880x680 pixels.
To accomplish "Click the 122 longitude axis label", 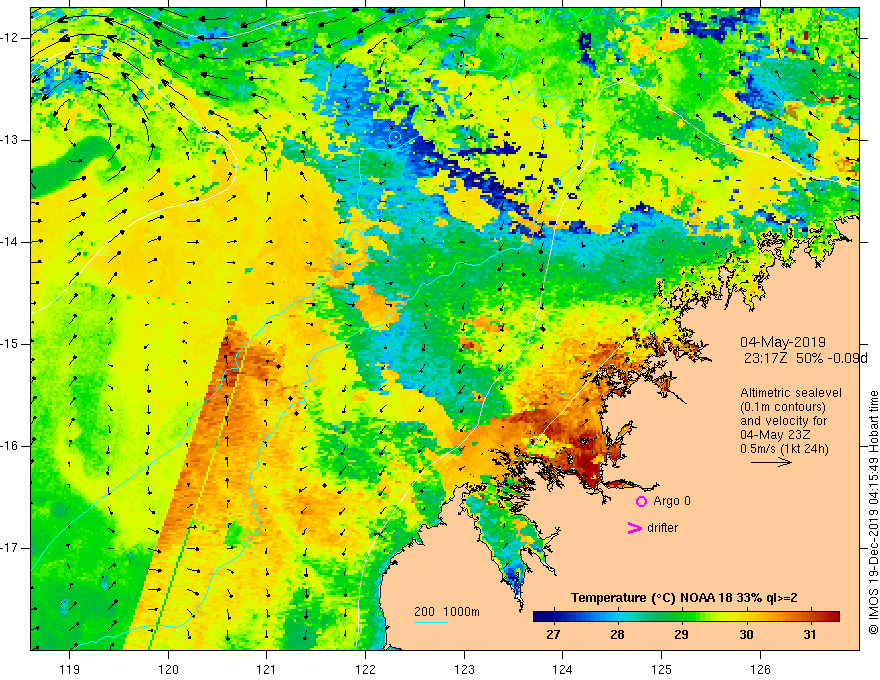I will point(365,669).
